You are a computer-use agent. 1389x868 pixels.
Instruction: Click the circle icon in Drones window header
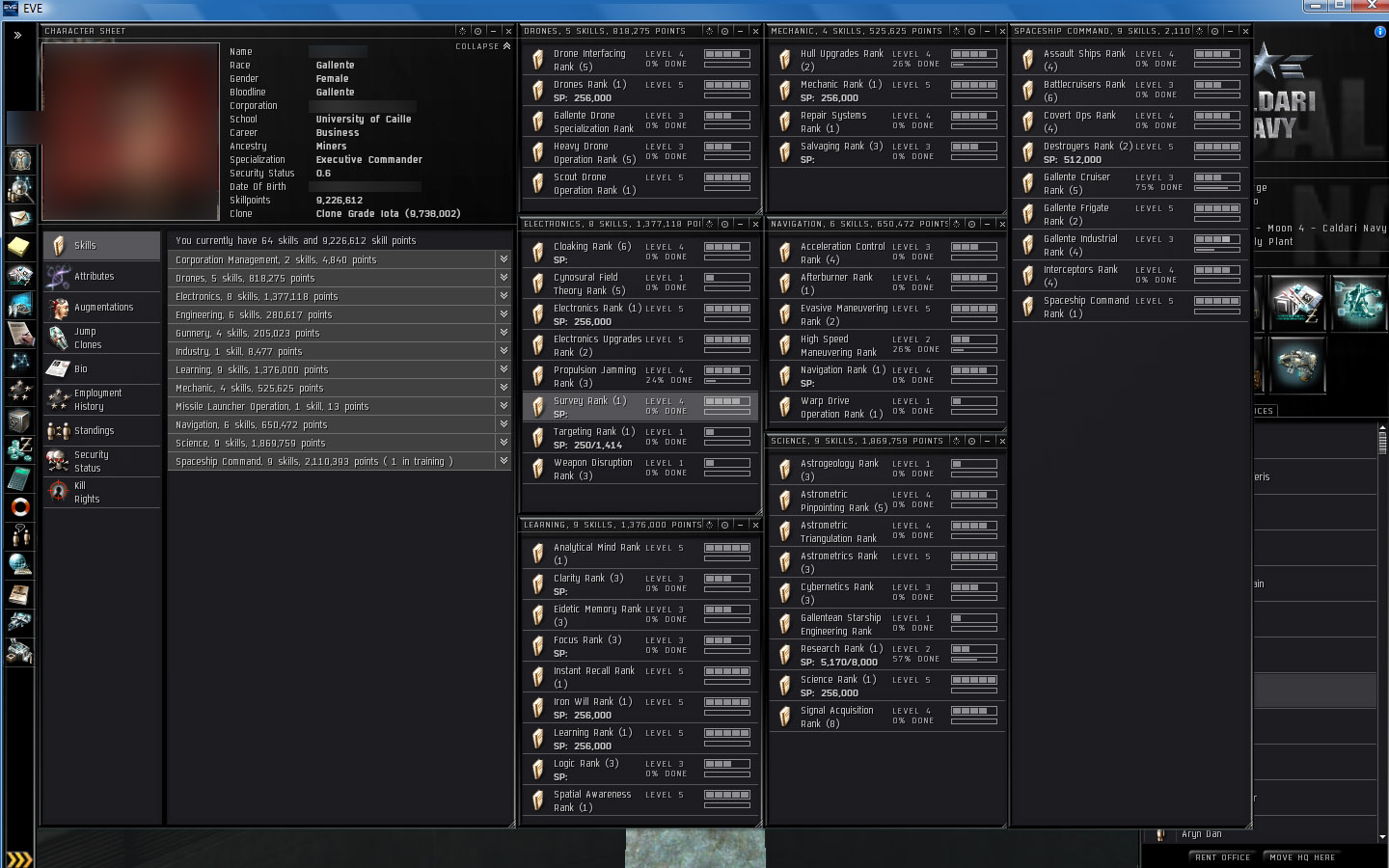tap(724, 31)
